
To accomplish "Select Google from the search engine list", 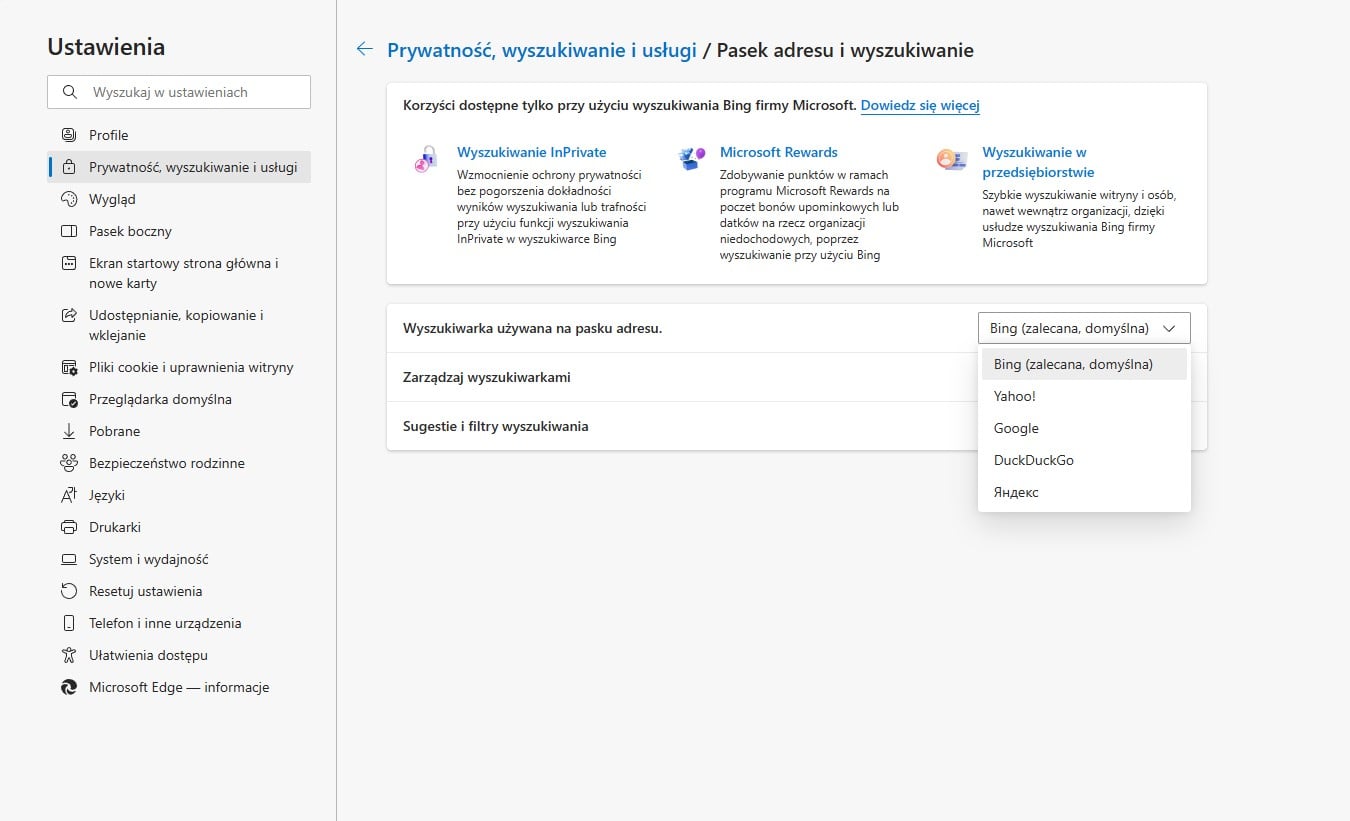I will (x=1016, y=428).
